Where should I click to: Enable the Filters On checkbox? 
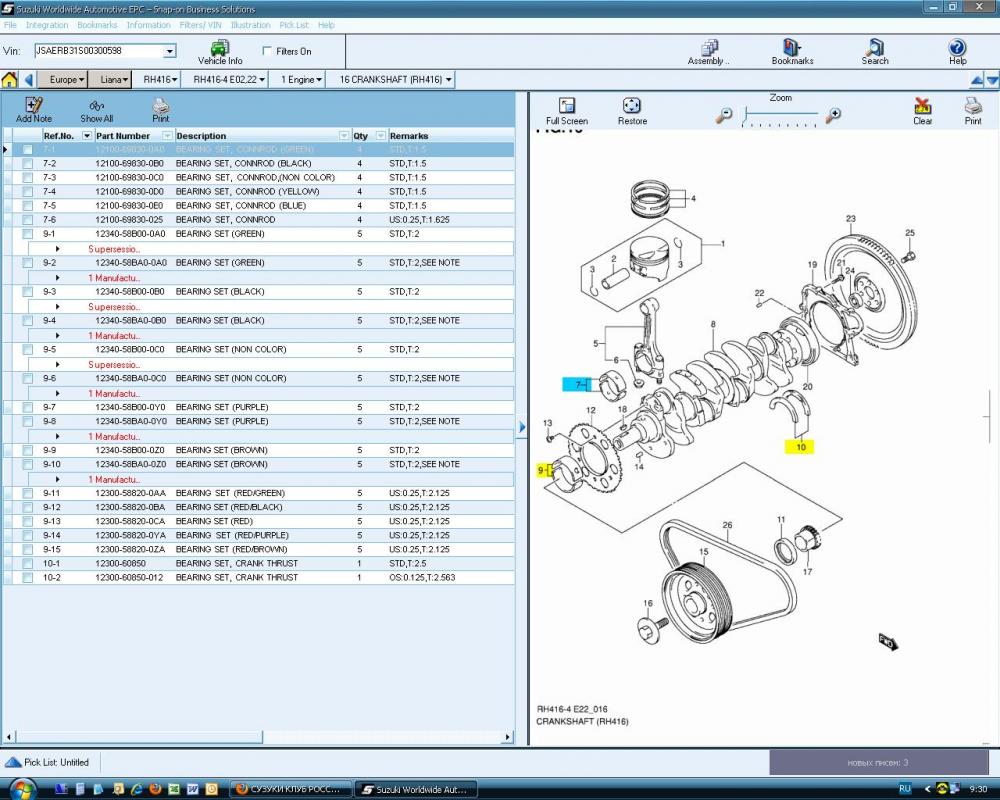267,51
